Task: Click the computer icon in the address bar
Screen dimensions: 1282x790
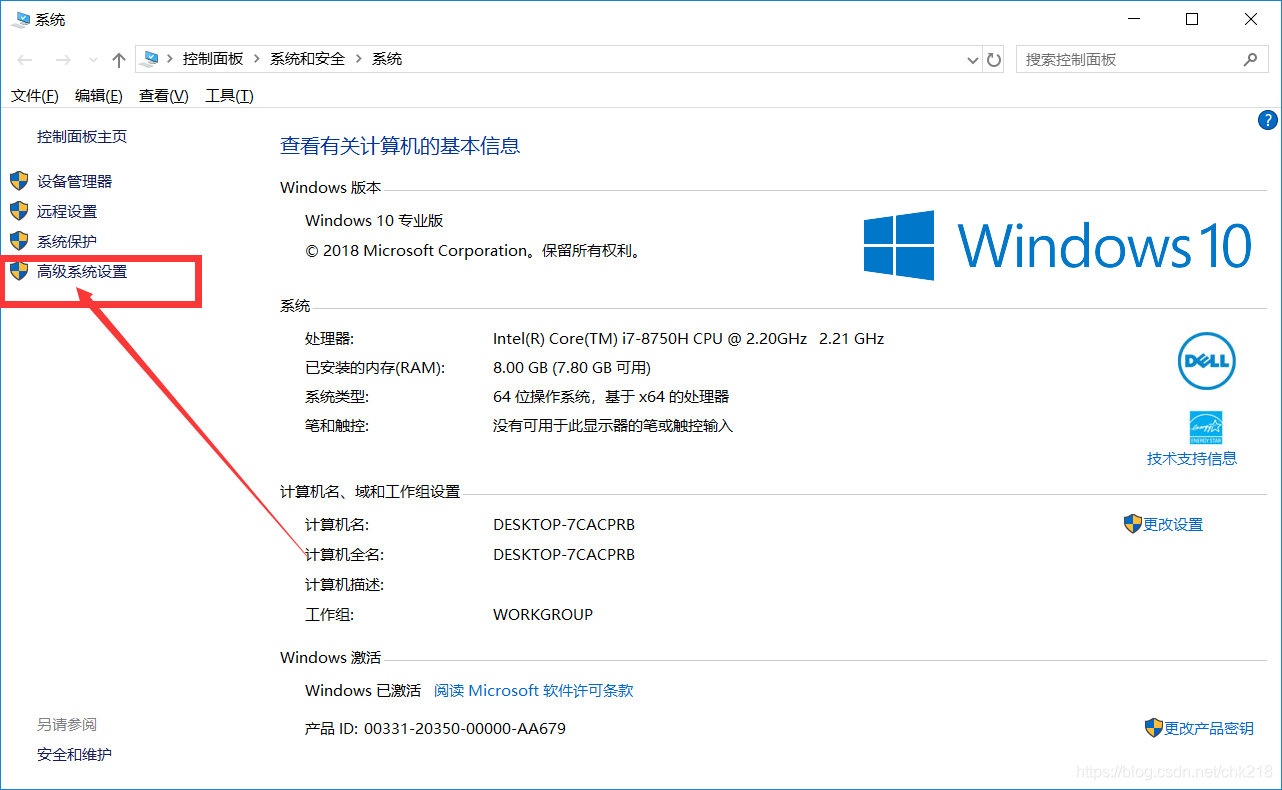Action: 149,59
